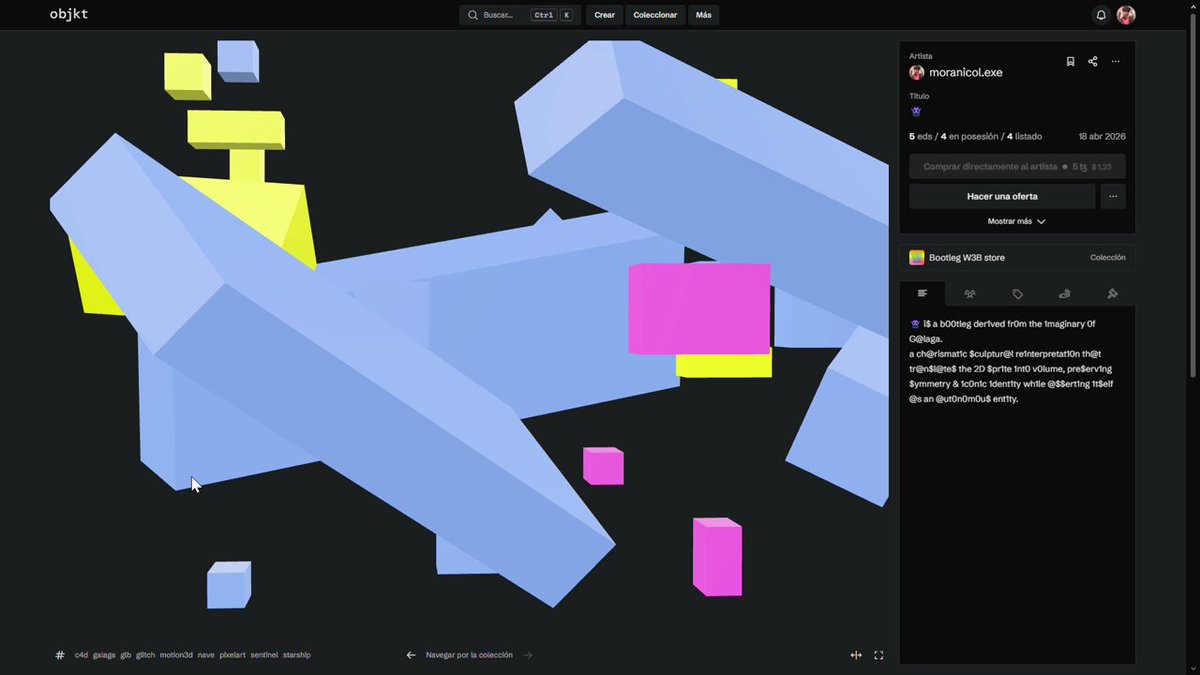Click the Bootleg W3B store thumbnail
Image resolution: width=1200 pixels, height=675 pixels.
click(x=916, y=257)
